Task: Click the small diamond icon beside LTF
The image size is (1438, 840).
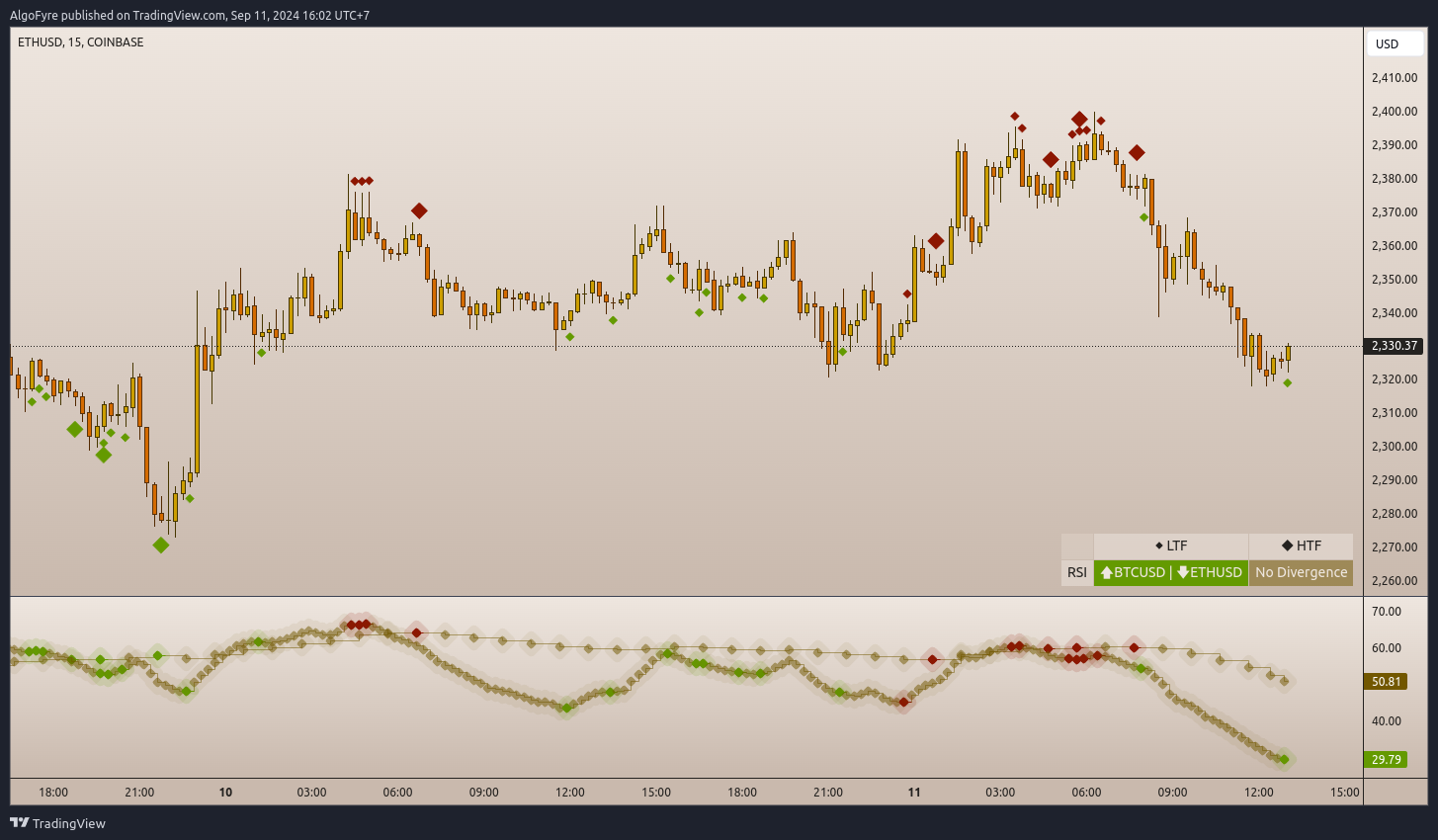Action: pyautogui.click(x=1159, y=546)
